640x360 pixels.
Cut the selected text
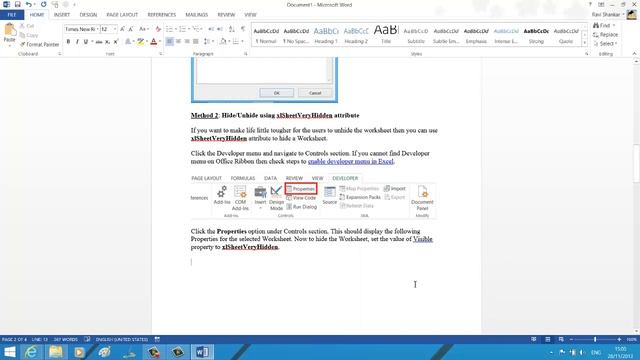click(x=27, y=26)
